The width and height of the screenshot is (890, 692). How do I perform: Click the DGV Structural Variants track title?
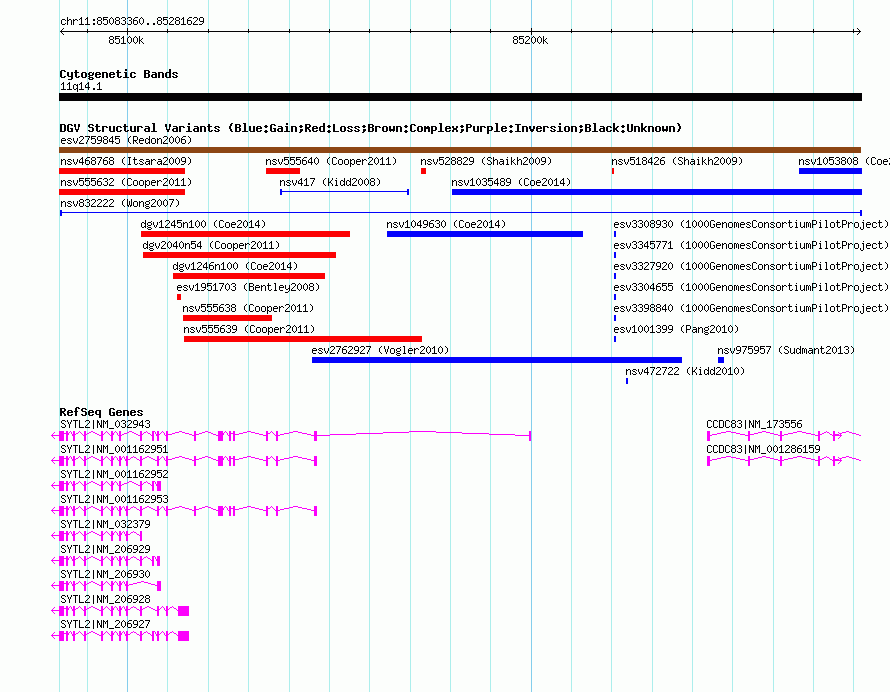tap(371, 128)
